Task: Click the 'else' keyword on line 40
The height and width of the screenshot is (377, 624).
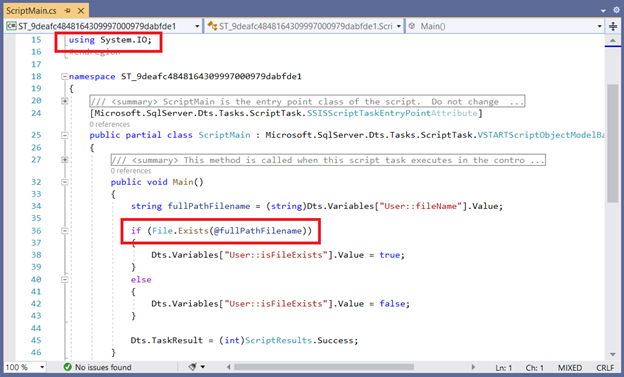Action: pos(141,279)
